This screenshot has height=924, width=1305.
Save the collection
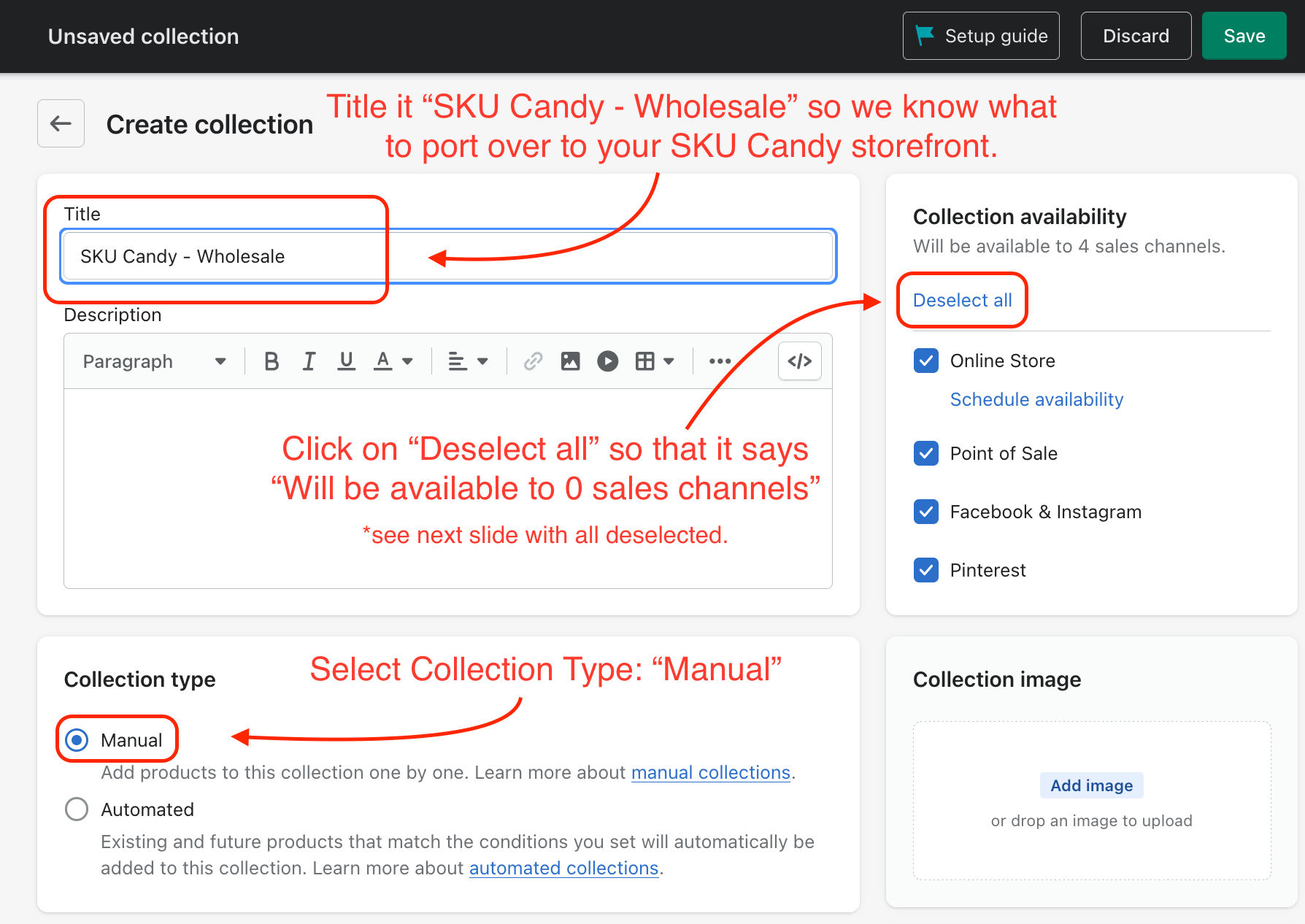click(x=1244, y=36)
